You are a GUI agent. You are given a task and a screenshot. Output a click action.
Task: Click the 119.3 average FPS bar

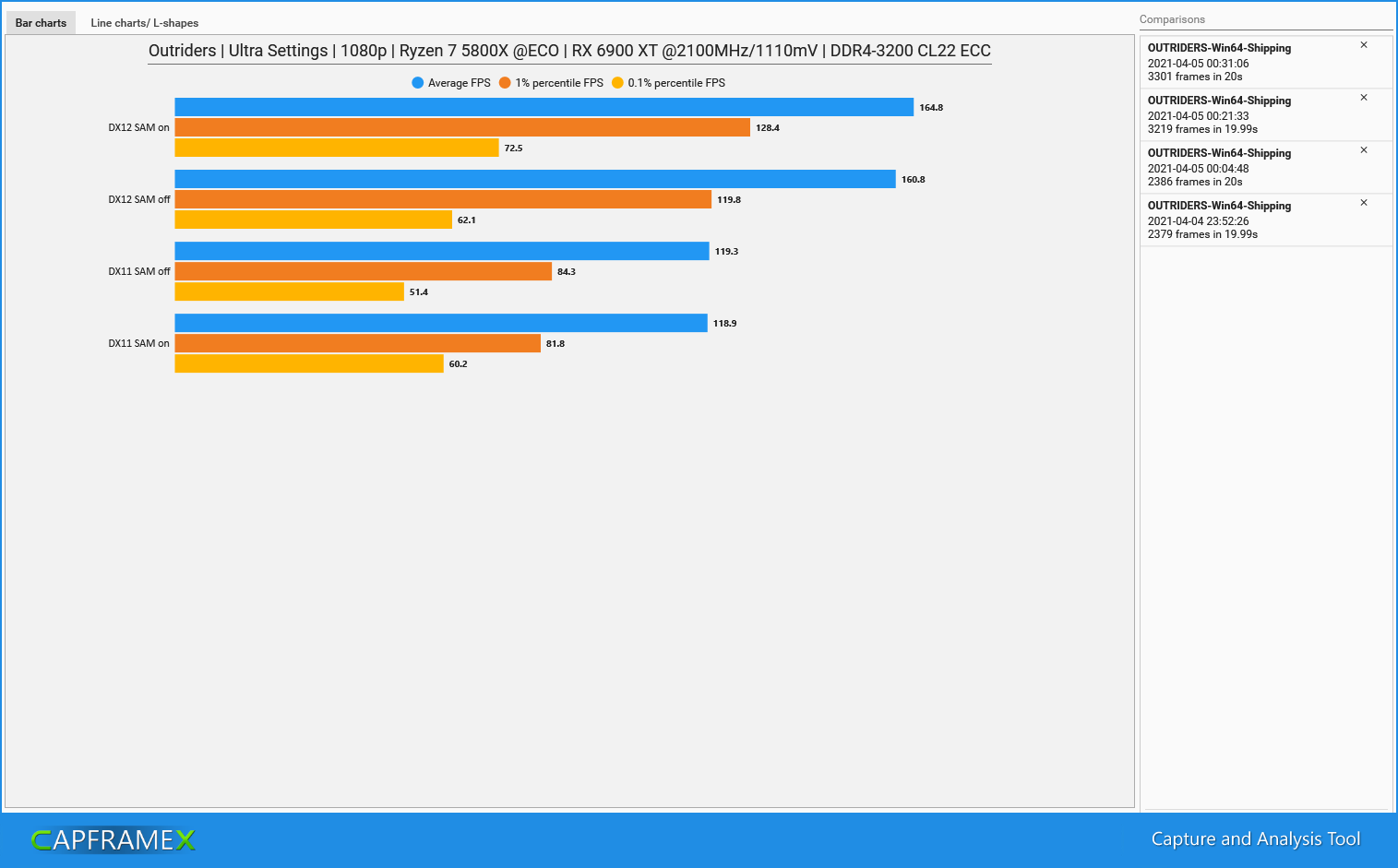click(x=442, y=252)
